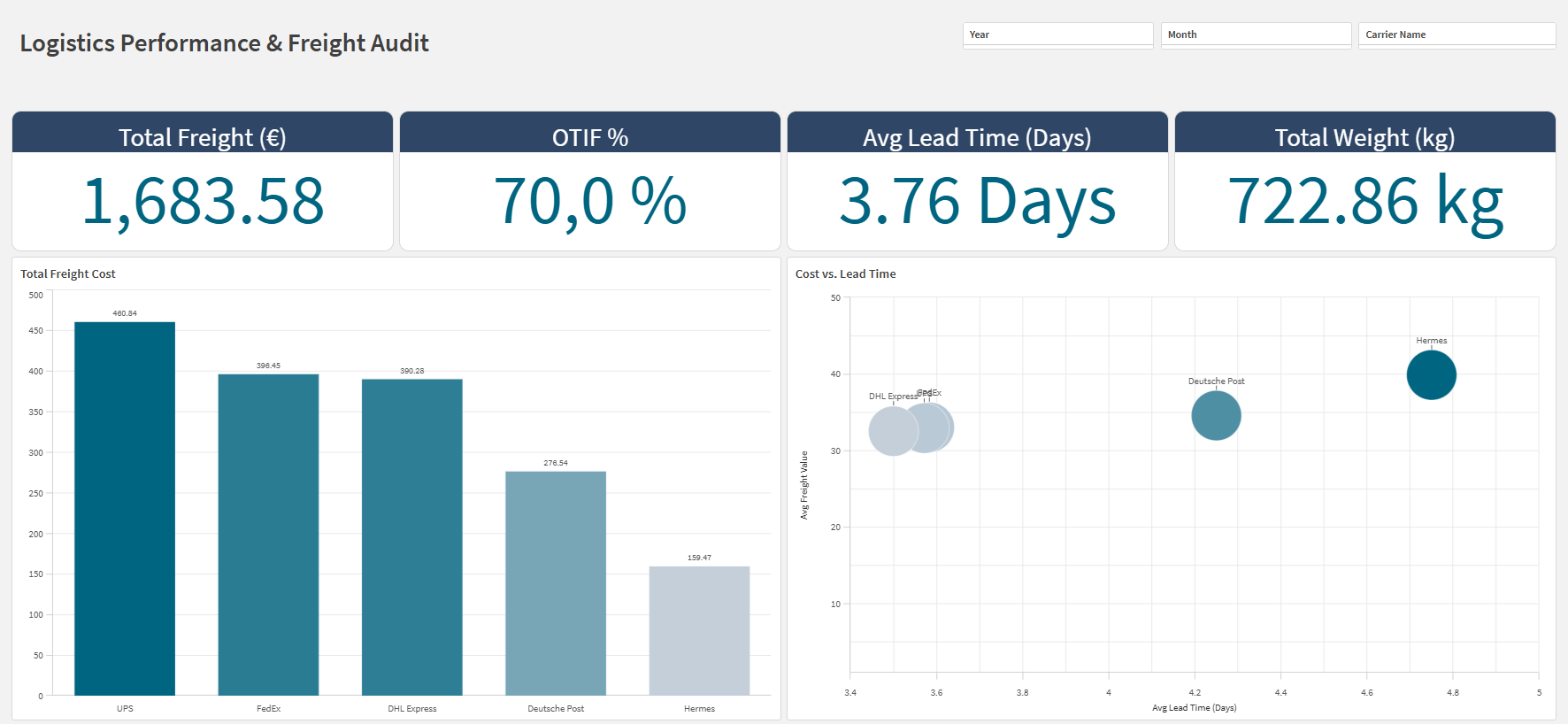Screen dimensions: 1568x724
Task: Click the 276.54 value label above Deutsche Post bar
Action: [x=556, y=463]
